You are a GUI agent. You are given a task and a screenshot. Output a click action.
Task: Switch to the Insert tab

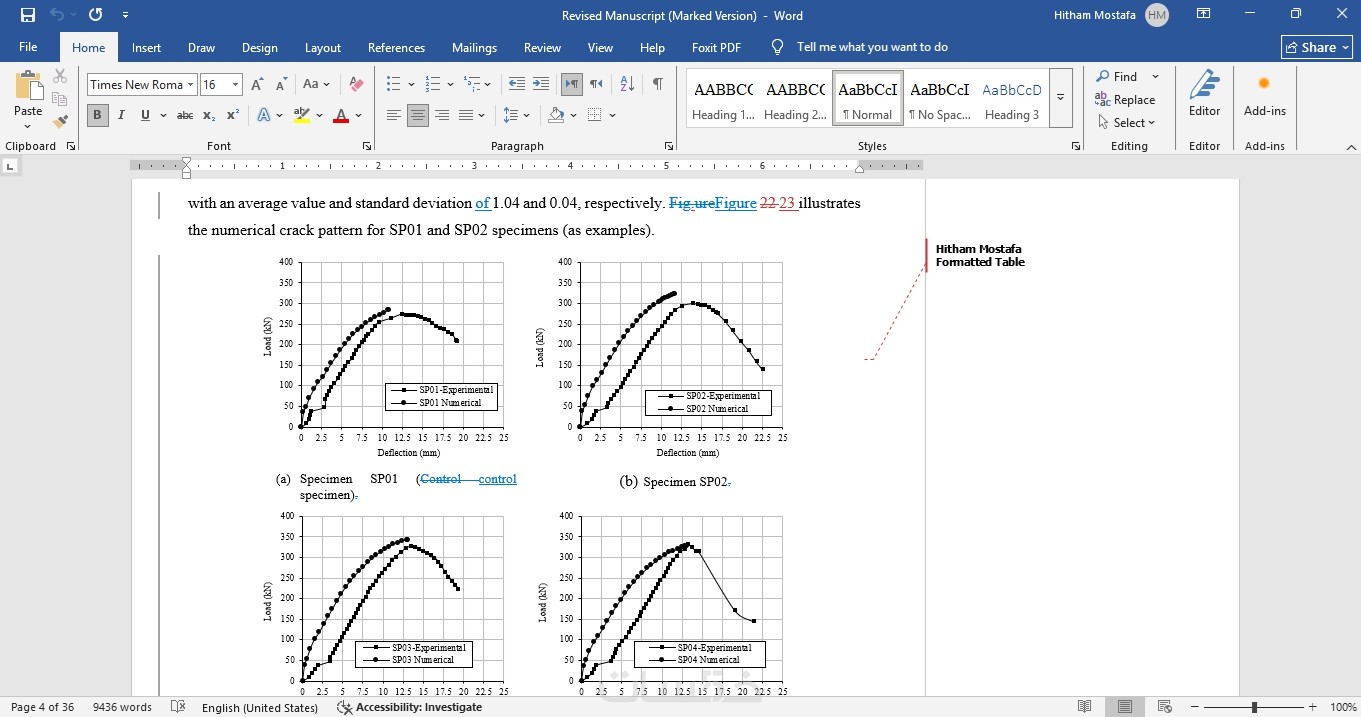coord(146,47)
